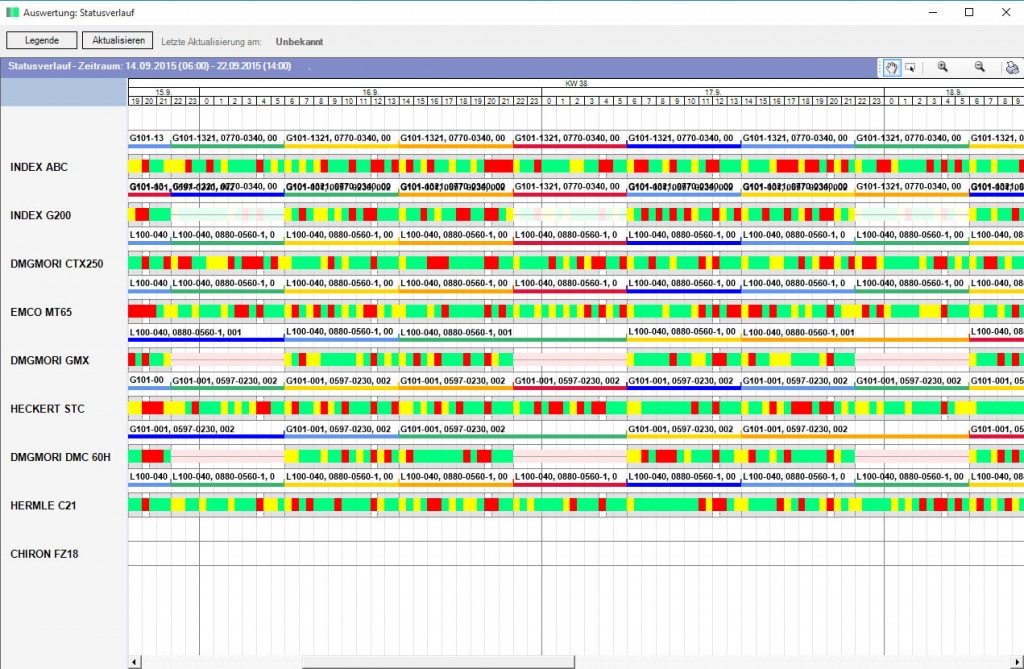Select the INDEX ABC machine row label

39,167
